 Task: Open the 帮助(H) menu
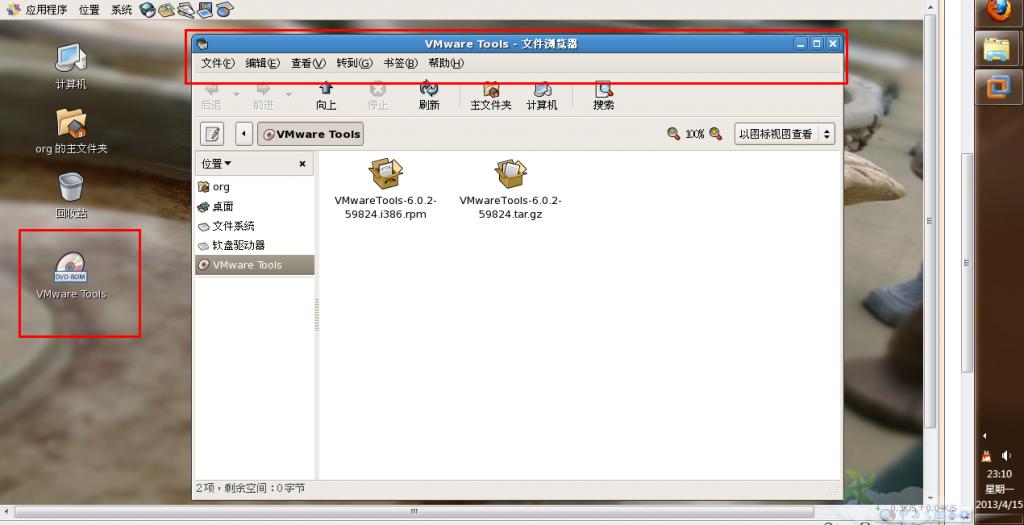coord(445,63)
